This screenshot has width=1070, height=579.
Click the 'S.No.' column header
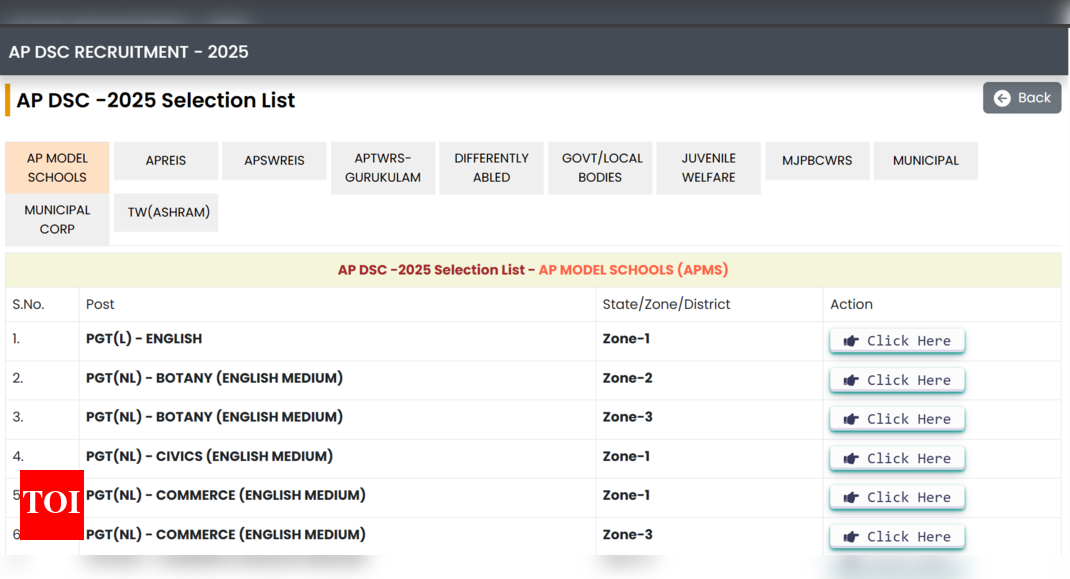[x=28, y=305]
